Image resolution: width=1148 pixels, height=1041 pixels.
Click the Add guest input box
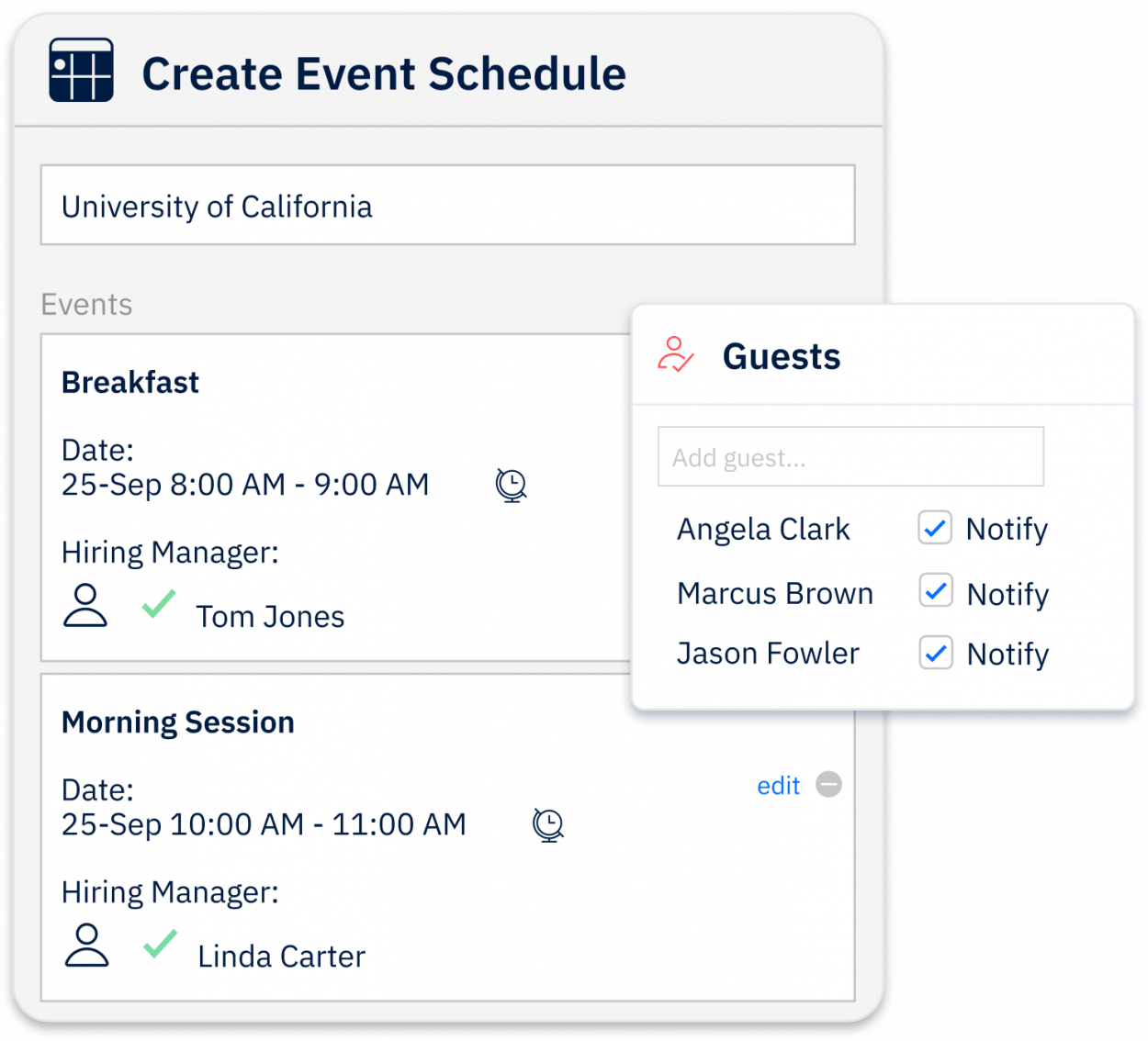tap(850, 456)
